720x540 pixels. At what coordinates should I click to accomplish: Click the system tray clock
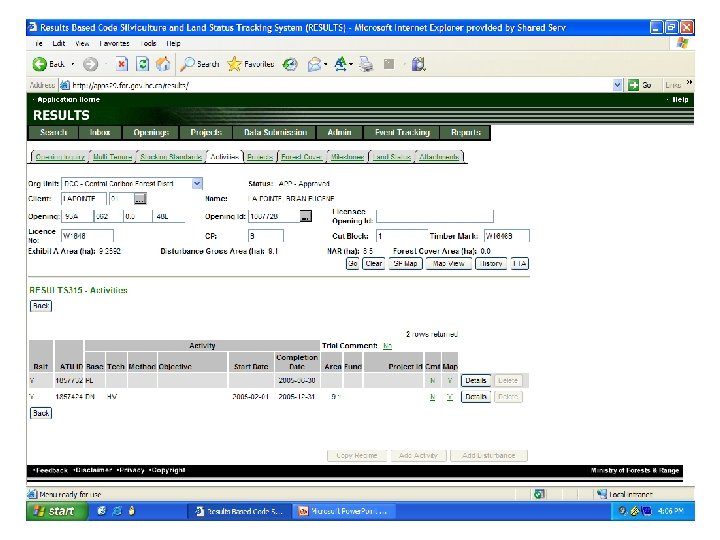click(x=670, y=511)
